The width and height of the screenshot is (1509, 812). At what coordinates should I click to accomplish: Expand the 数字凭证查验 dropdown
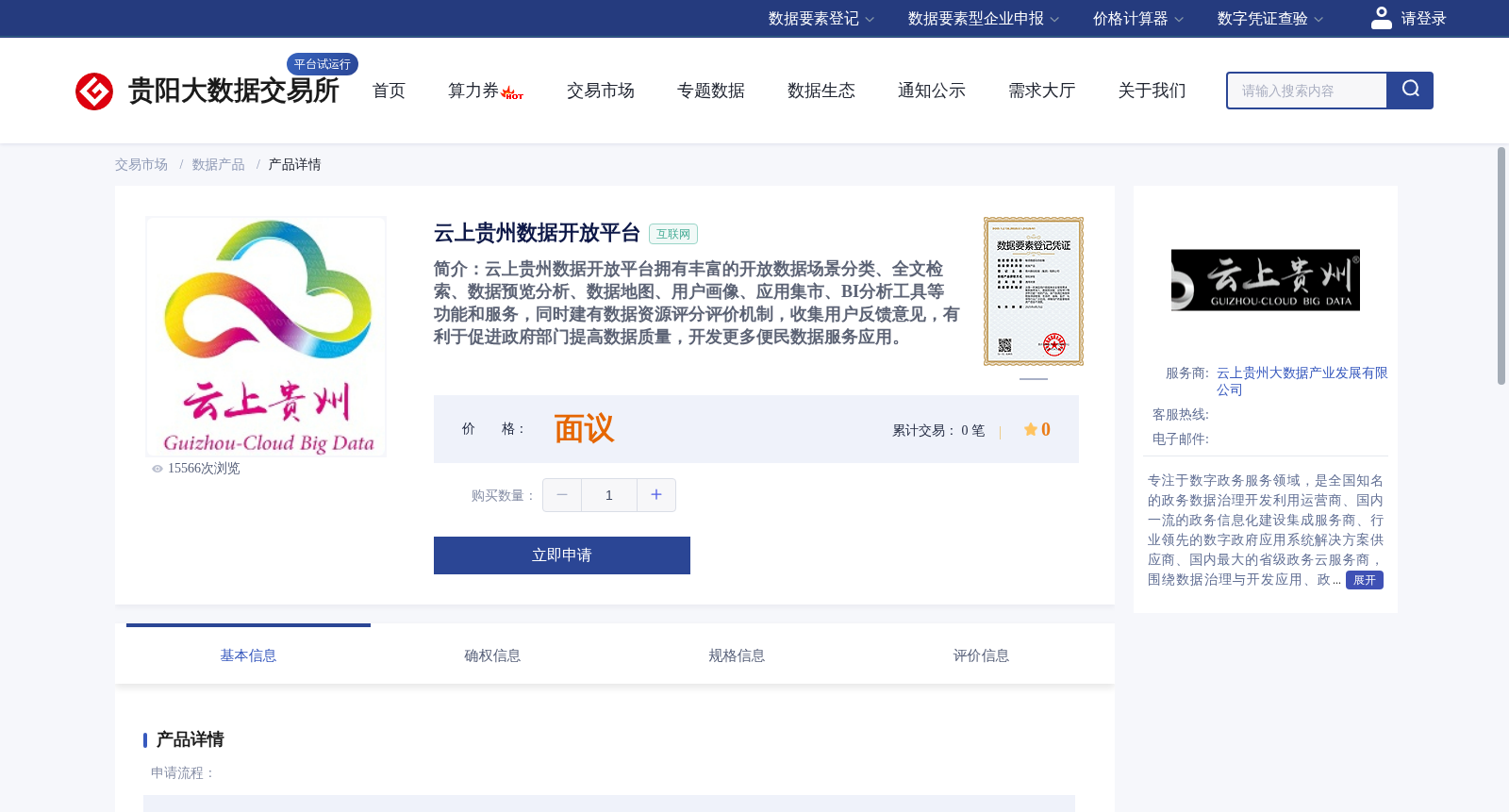[x=1270, y=19]
